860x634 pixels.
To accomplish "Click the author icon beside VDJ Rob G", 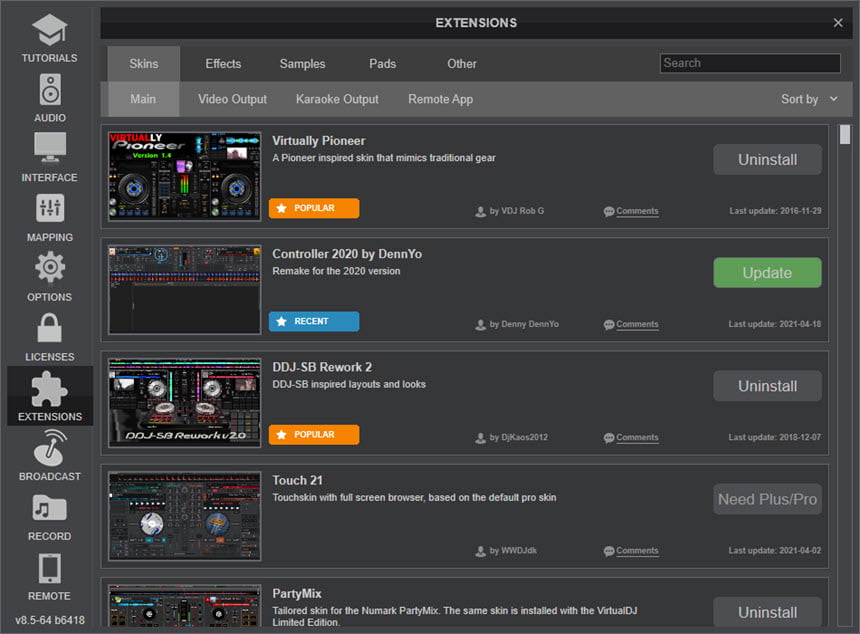I will click(x=480, y=212).
